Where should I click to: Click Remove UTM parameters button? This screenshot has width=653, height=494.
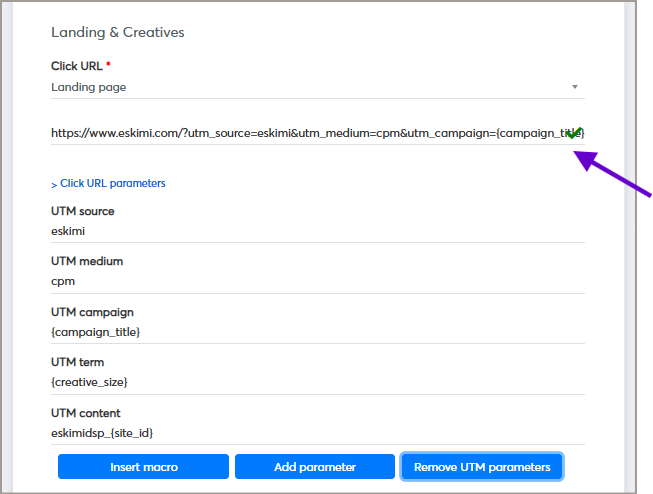[482, 467]
